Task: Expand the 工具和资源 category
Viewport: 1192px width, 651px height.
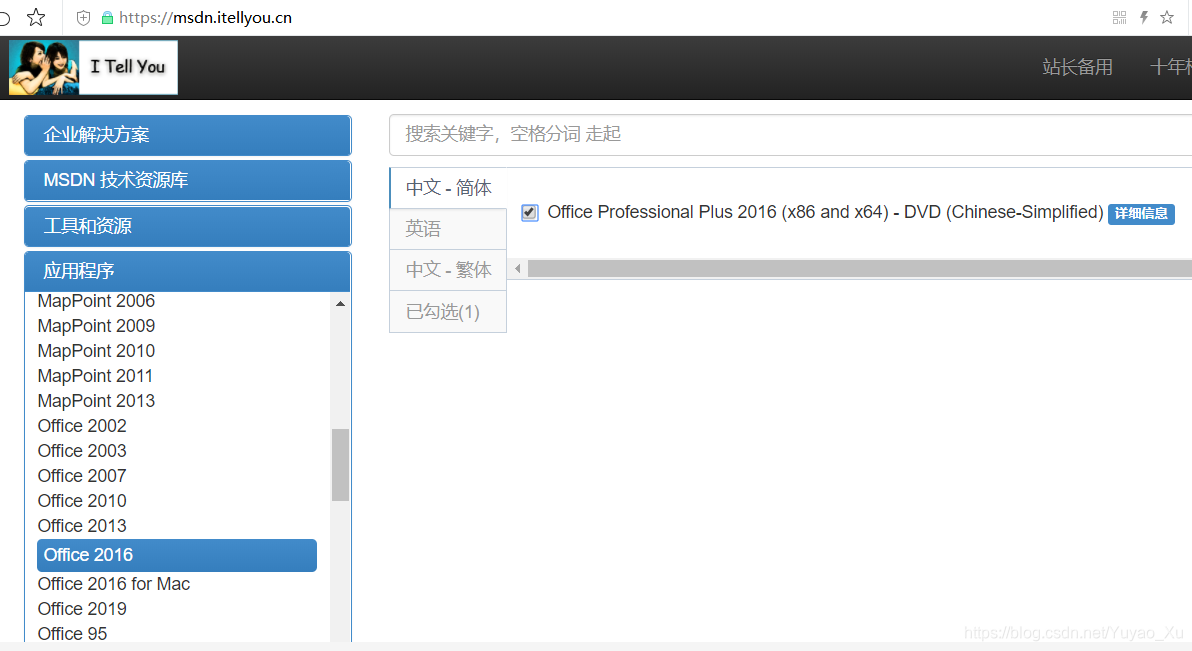Action: point(188,226)
